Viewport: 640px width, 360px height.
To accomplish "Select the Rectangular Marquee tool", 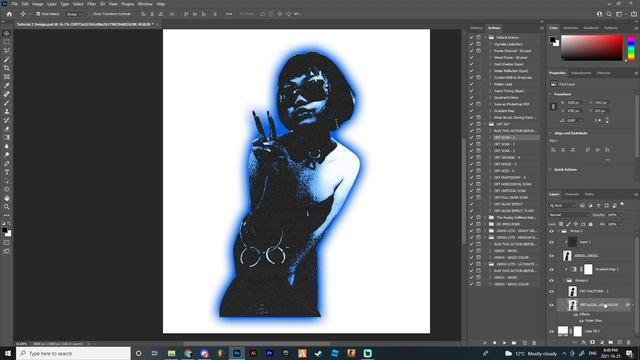I will tap(7, 42).
